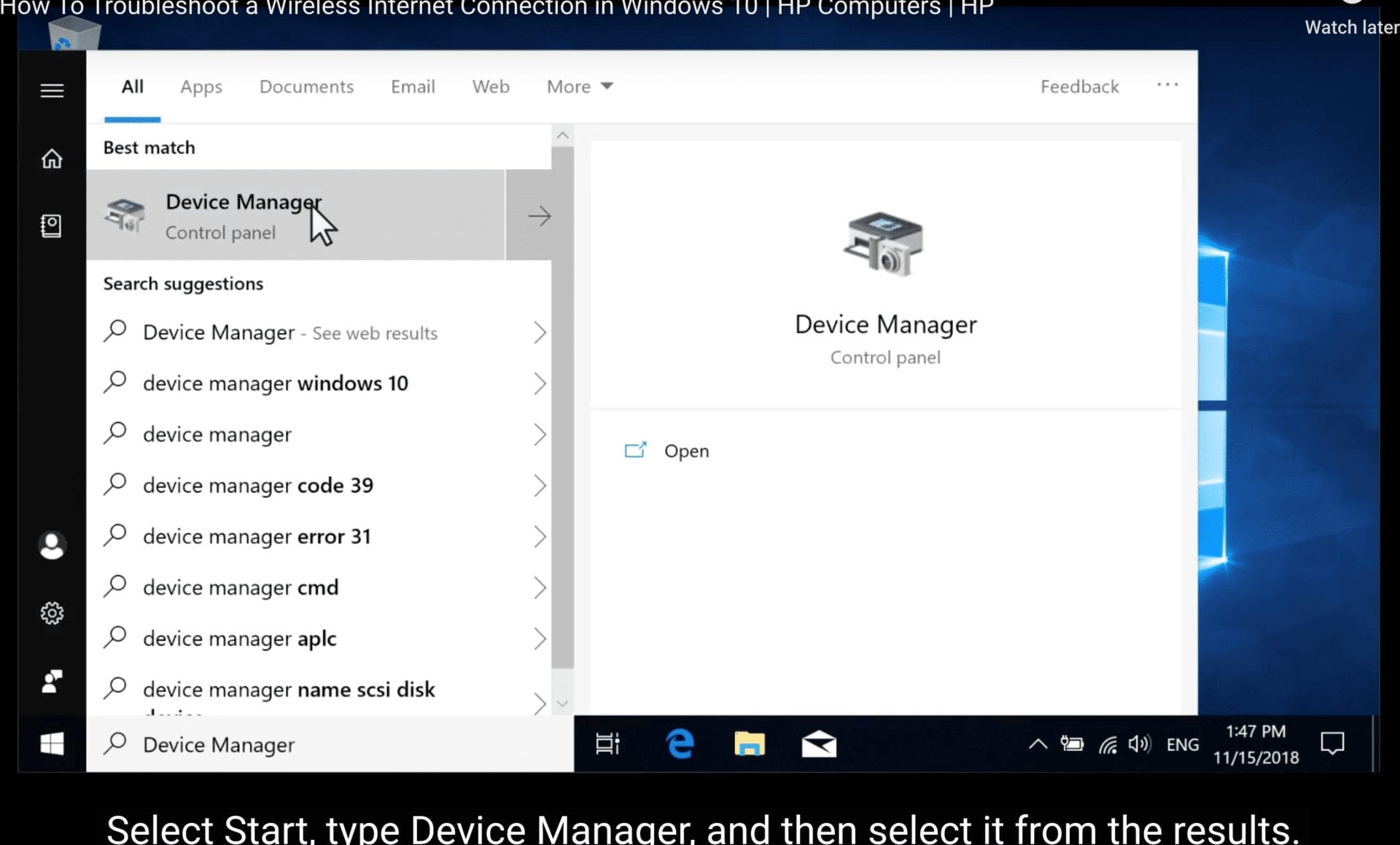This screenshot has width=1400, height=845.
Task: Expand Device Manager best match arrow
Action: [x=539, y=216]
